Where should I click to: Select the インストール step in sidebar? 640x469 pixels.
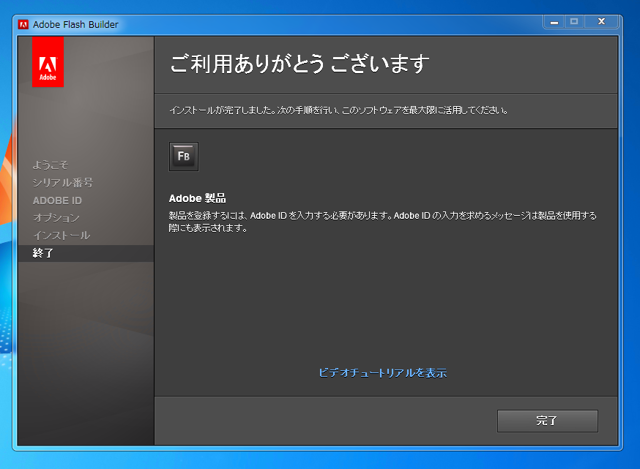62,235
